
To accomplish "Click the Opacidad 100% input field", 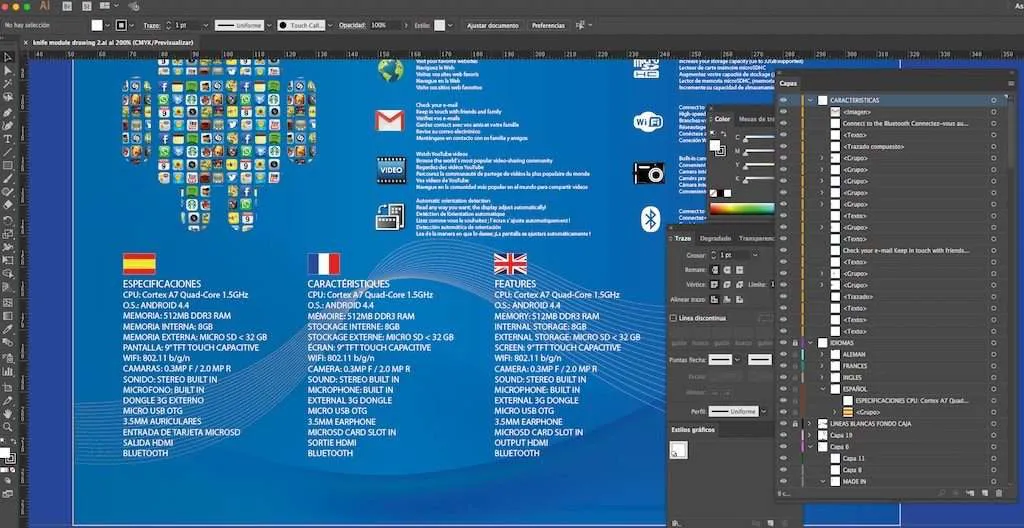I will tap(384, 25).
